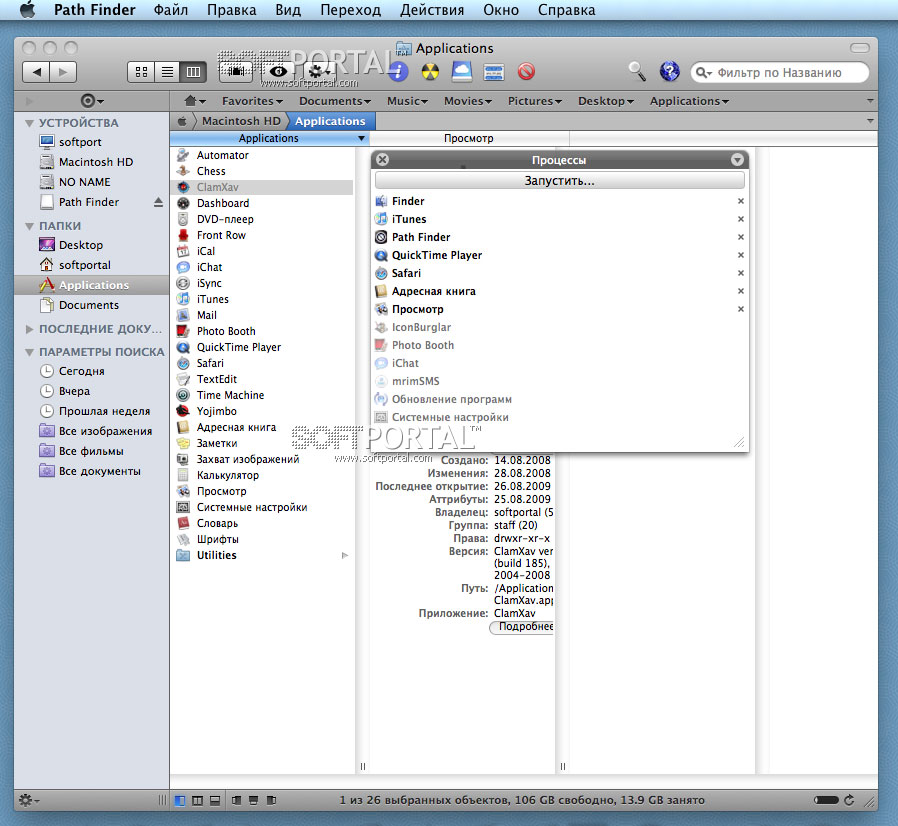Open the bottom-left gear action menu
This screenshot has width=898, height=826.
[29, 800]
